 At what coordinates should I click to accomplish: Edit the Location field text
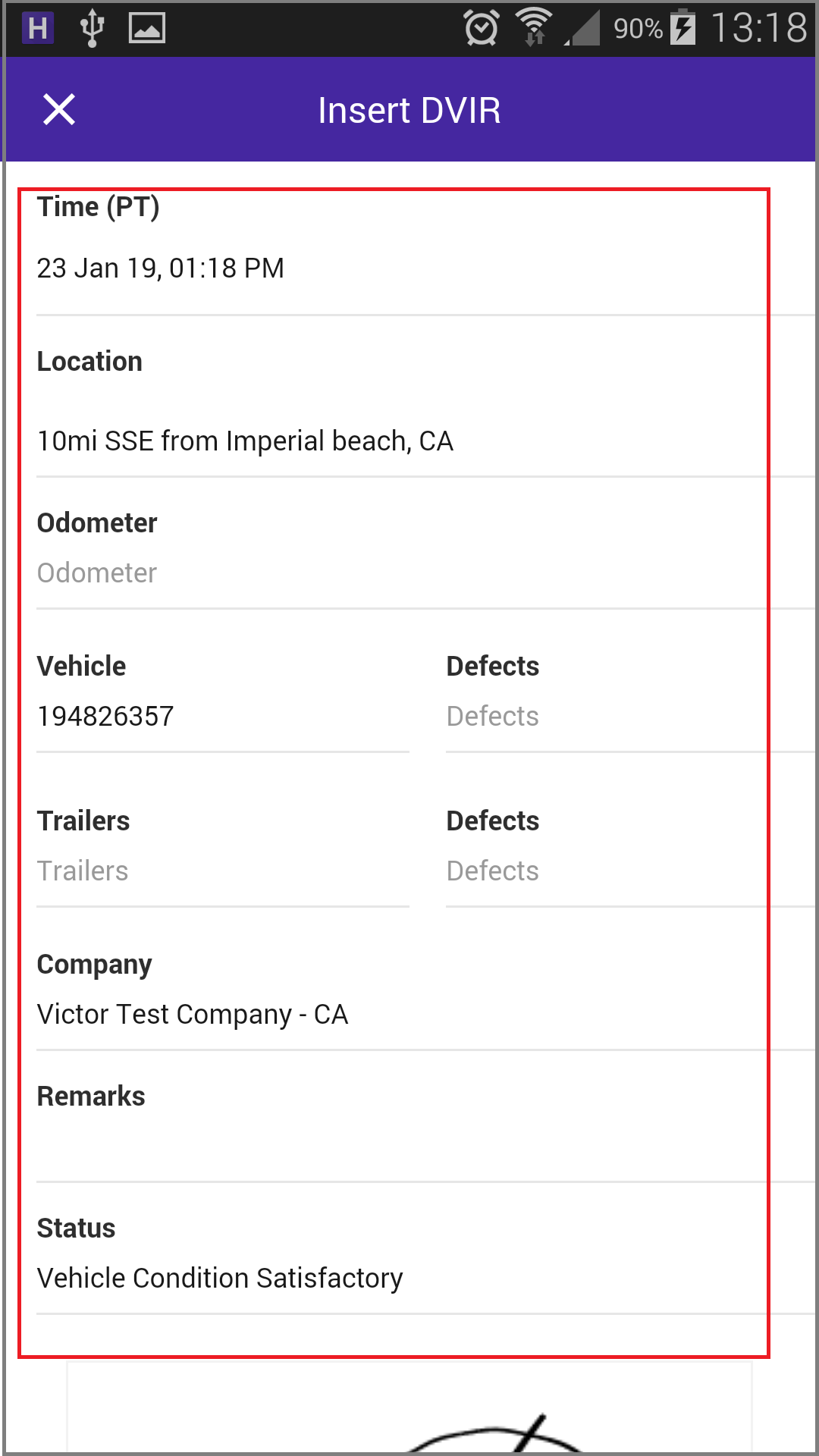[x=245, y=441]
